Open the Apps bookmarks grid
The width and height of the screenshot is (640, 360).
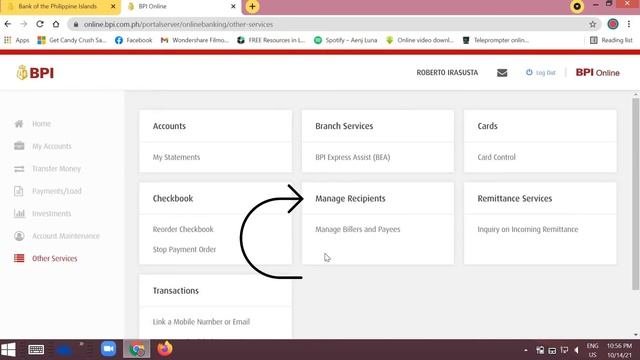coord(17,40)
